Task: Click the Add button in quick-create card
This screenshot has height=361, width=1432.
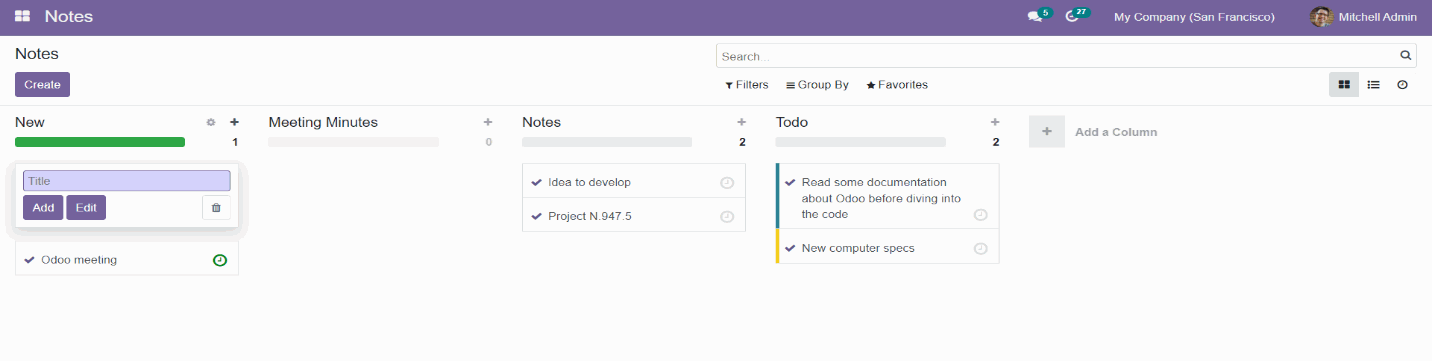Action: point(43,207)
